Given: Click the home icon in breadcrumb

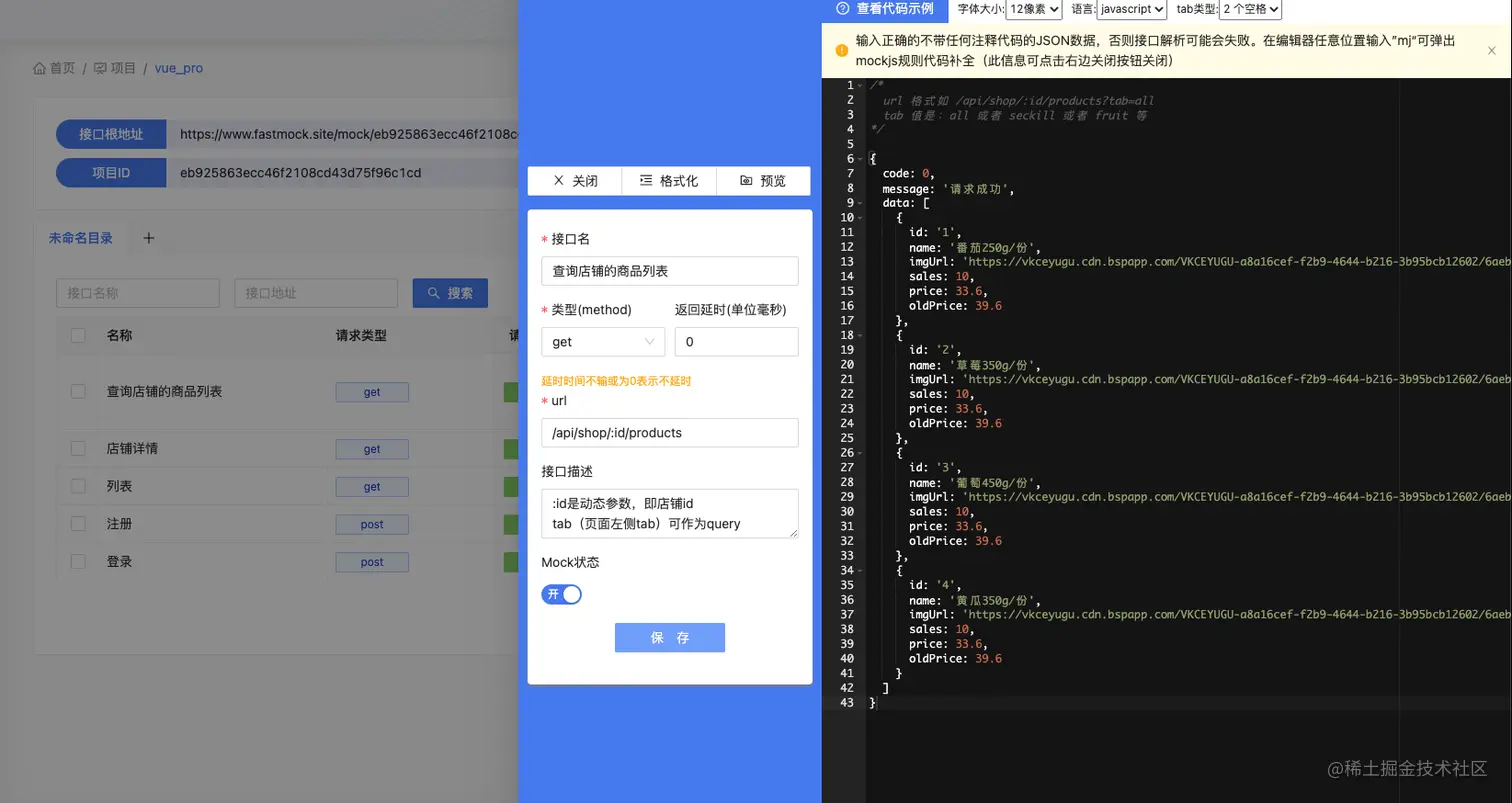Looking at the screenshot, I should [40, 68].
